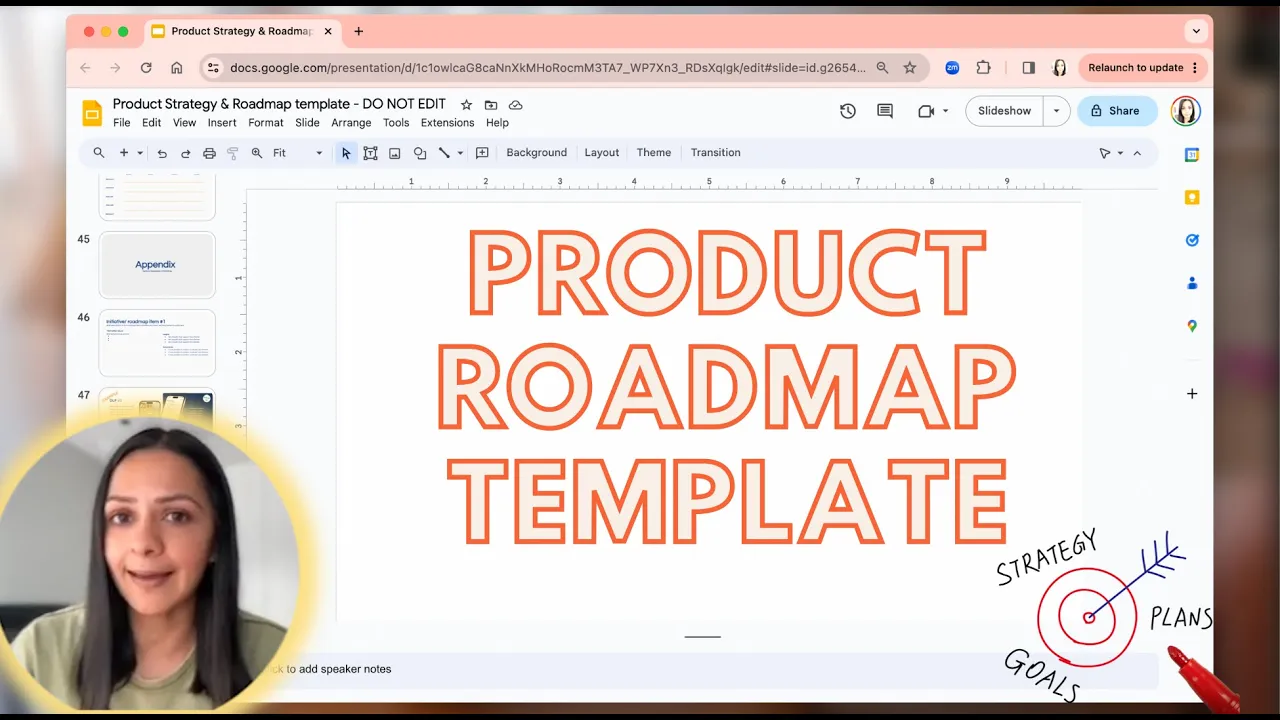1280x720 pixels.
Task: Expand Slideshow options dropdown arrow
Action: (1056, 111)
